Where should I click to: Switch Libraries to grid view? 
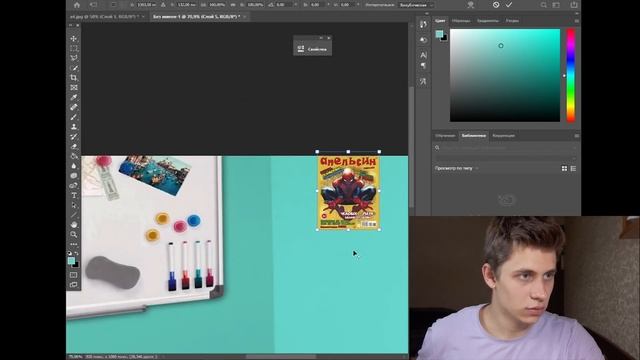tap(564, 168)
